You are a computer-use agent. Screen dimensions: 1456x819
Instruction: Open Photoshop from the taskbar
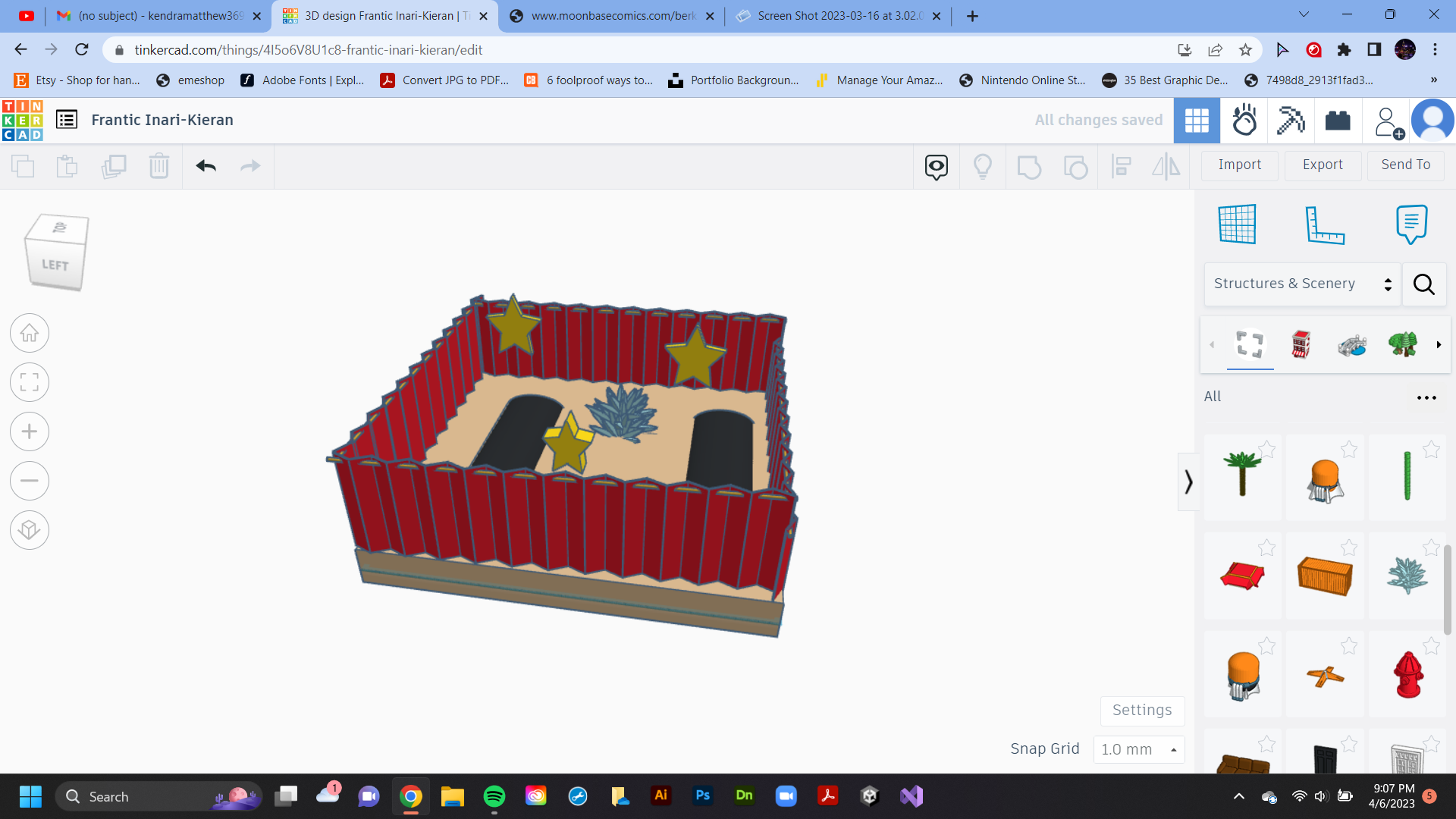point(703,796)
